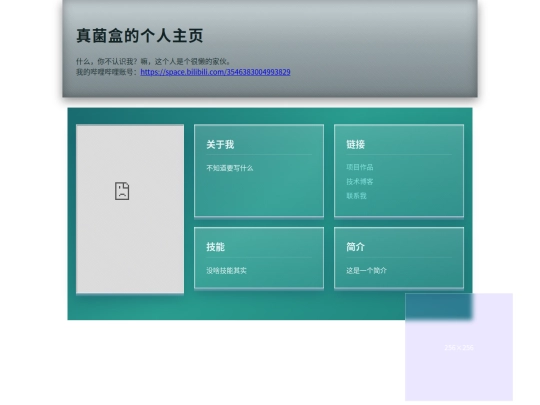This screenshot has height=405, width=540.
Task: Open the 技术博客 link
Action: coord(360,181)
